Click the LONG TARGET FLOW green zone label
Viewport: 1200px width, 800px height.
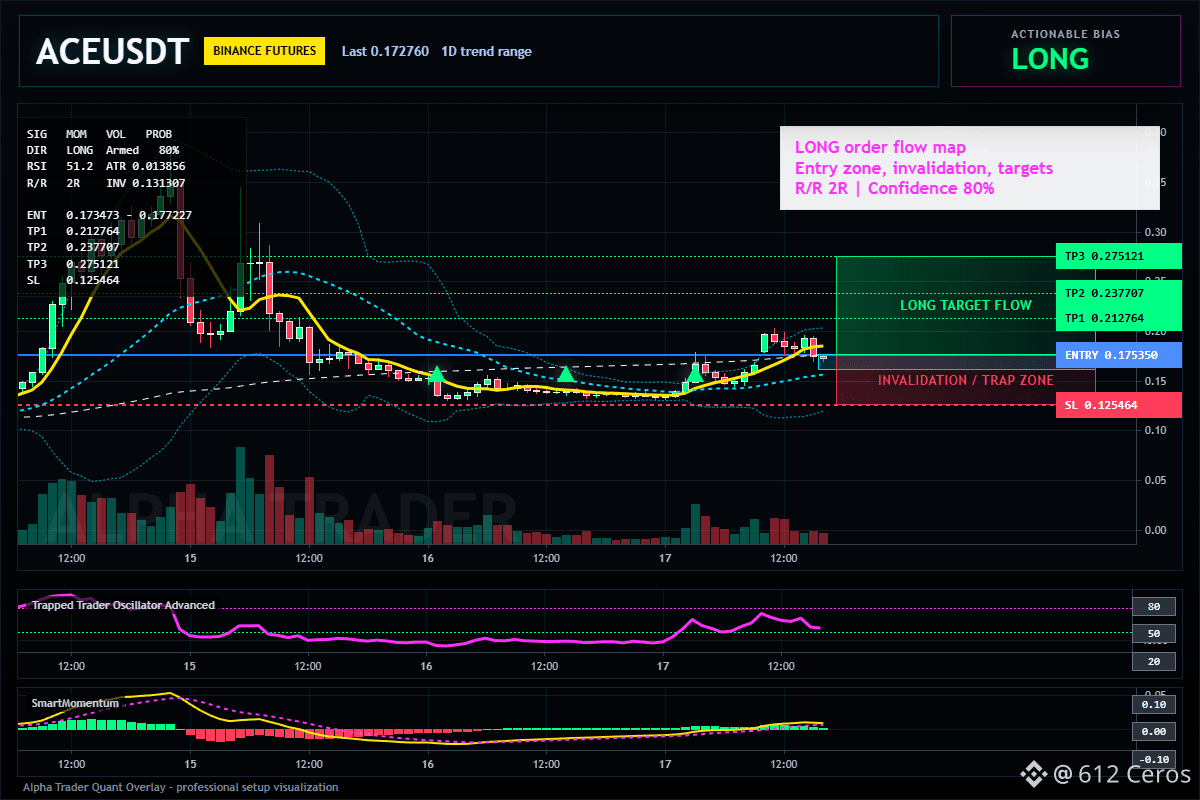(x=965, y=305)
